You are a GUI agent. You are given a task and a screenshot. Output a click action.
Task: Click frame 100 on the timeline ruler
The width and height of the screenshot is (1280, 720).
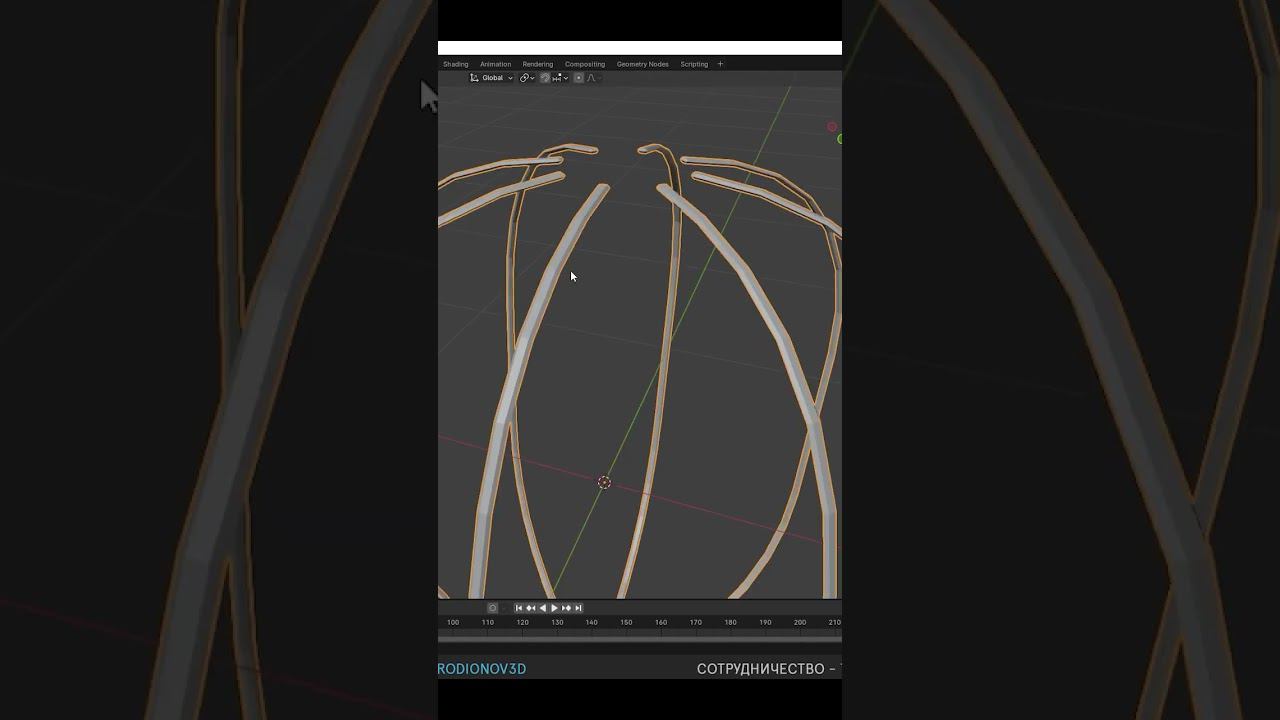tap(453, 622)
